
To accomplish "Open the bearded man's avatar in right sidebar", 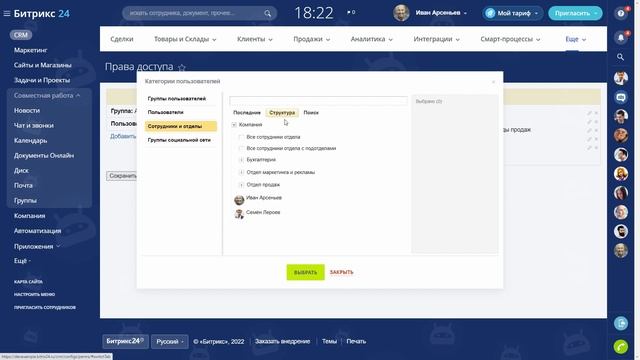I will click(x=621, y=231).
